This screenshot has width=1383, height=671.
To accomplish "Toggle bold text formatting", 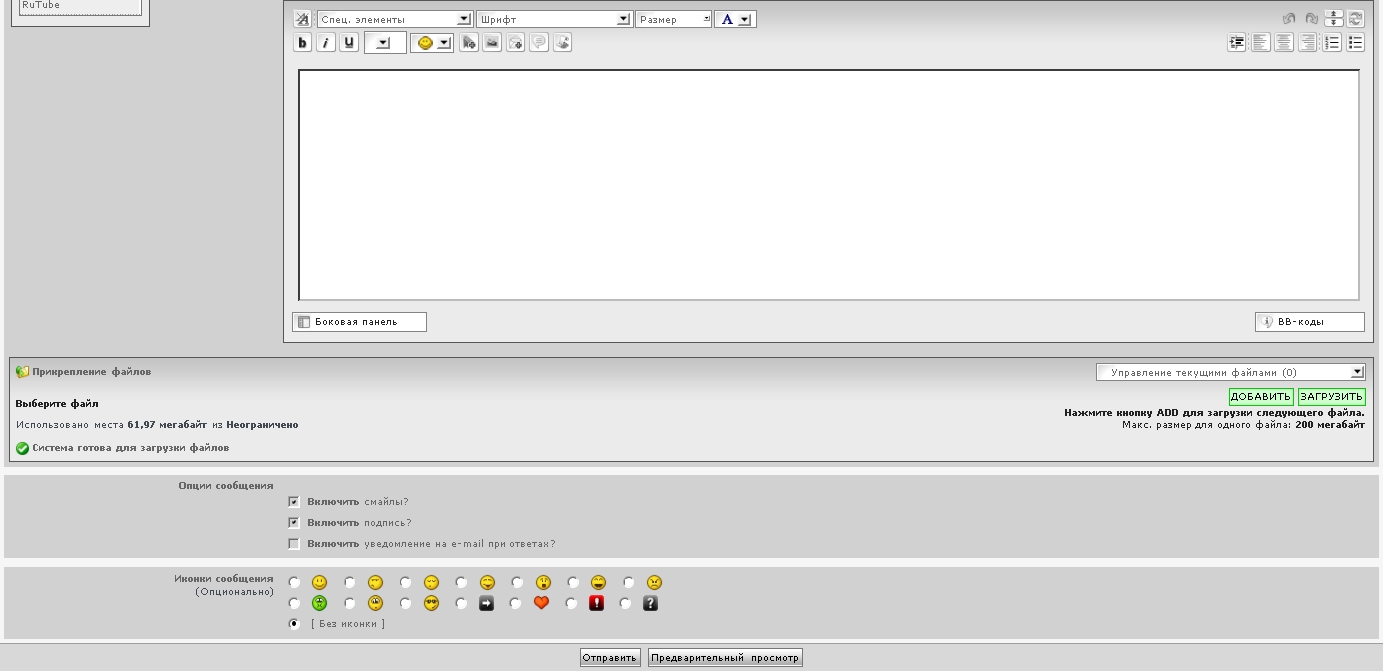I will tap(303, 43).
